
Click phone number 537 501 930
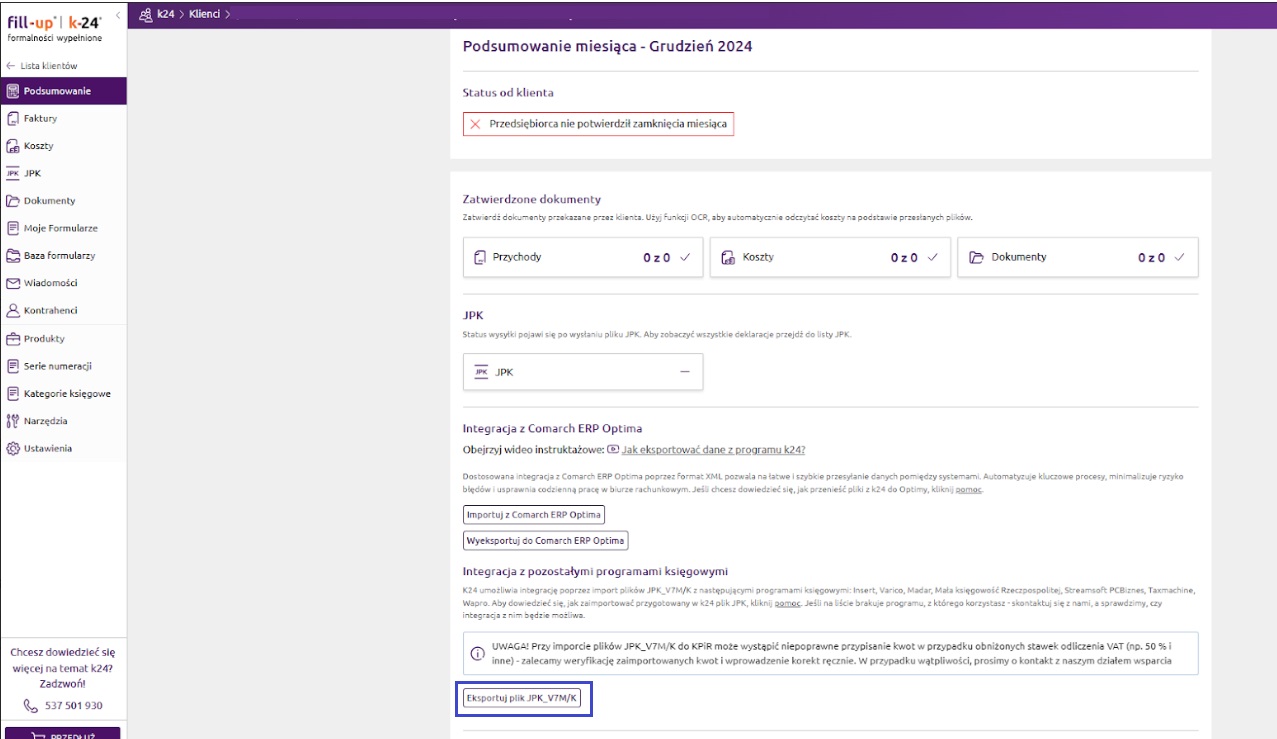tap(73, 705)
